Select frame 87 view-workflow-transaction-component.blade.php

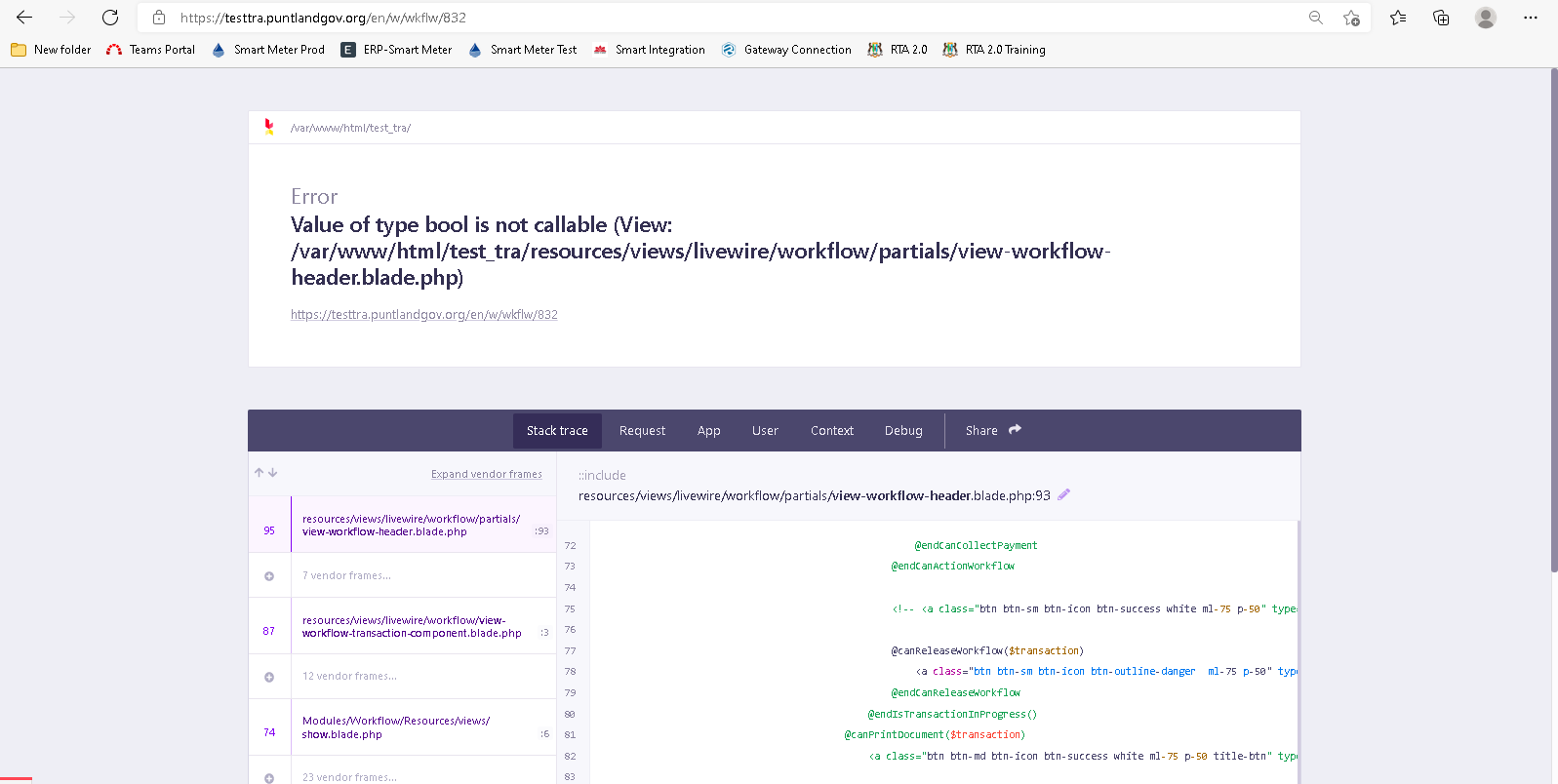click(402, 626)
